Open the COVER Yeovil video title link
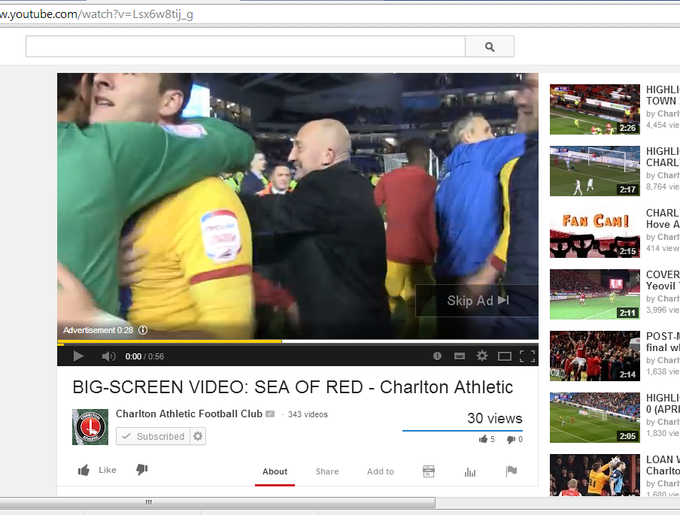The image size is (680, 515). pos(663,280)
